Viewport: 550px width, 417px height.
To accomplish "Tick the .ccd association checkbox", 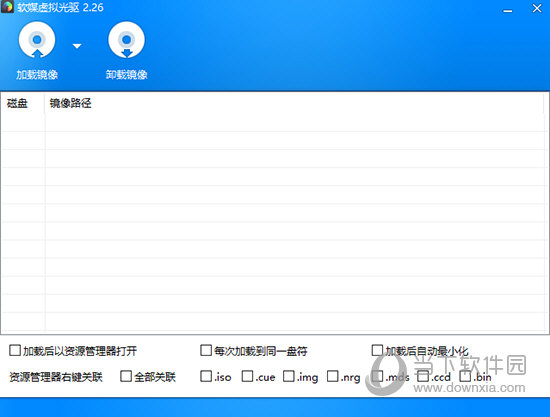I will [x=423, y=376].
